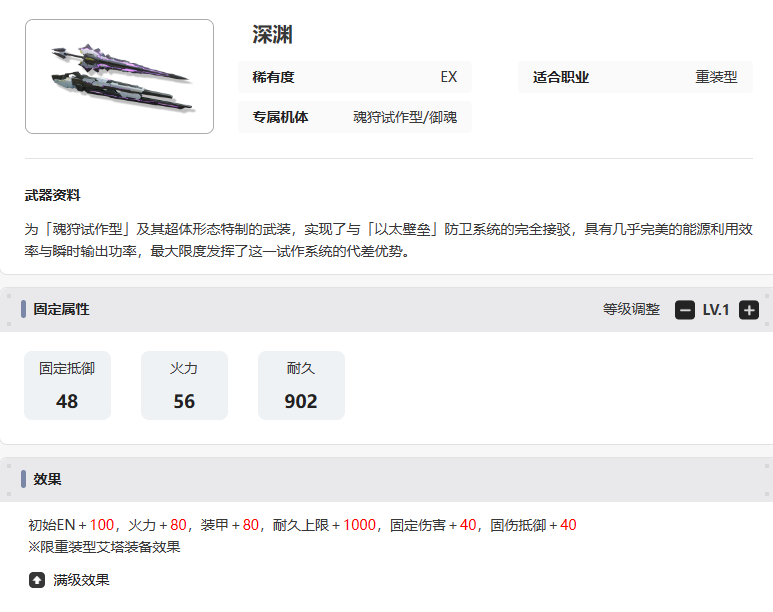Select the 重装型 class value
This screenshot has height=612, width=773.
pyautogui.click(x=716, y=77)
